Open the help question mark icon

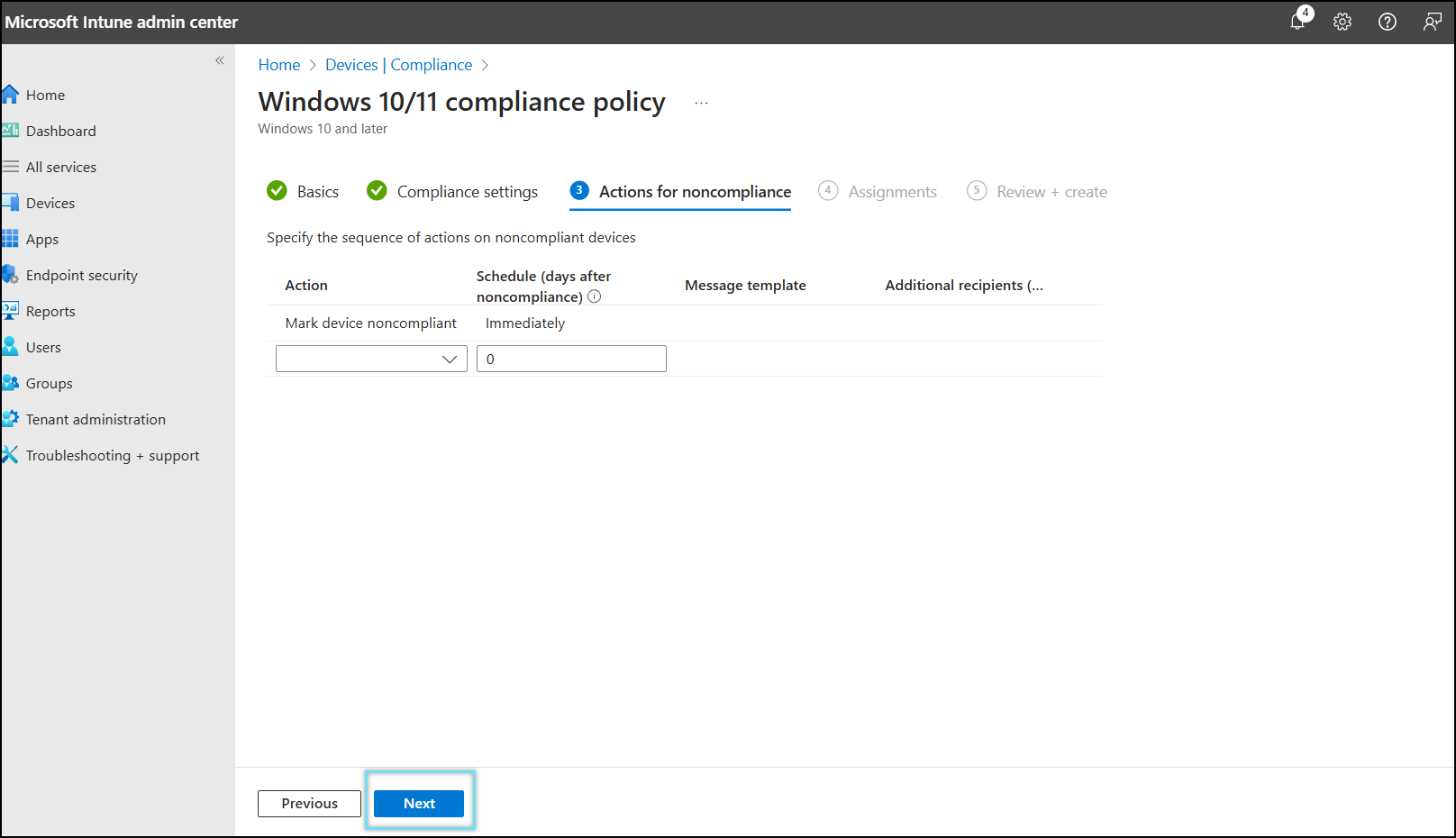pos(1388,22)
